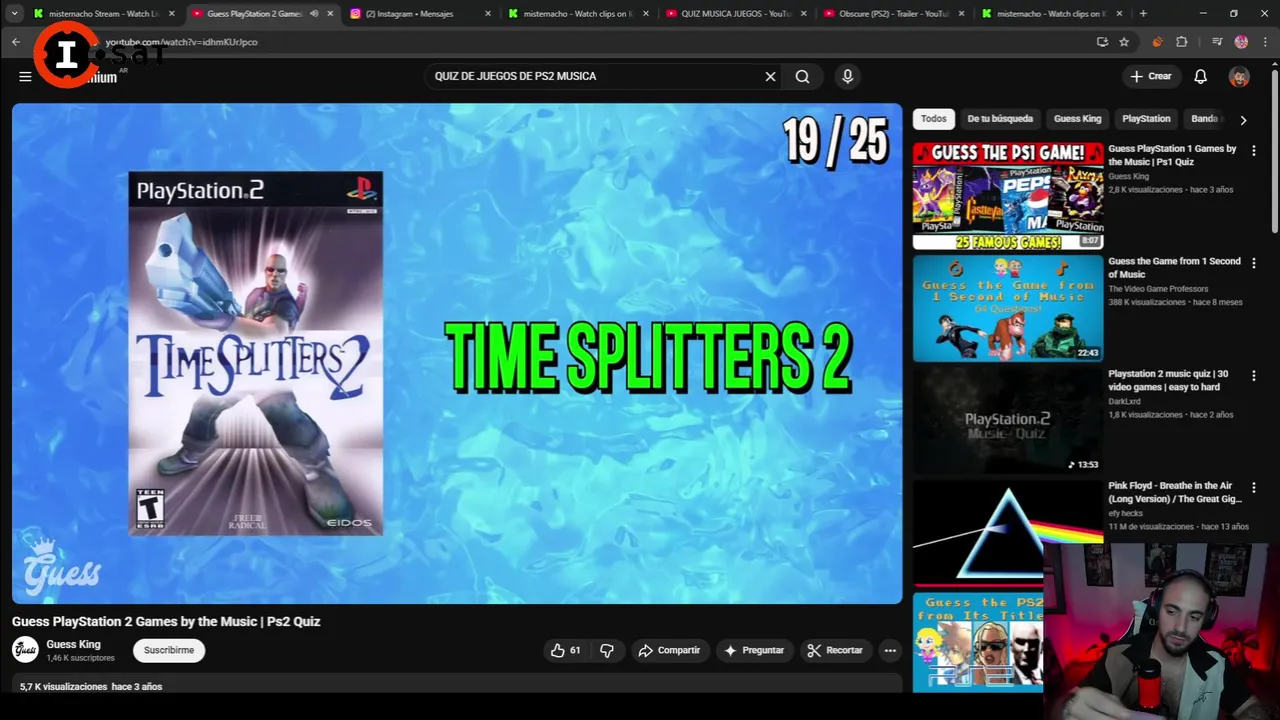Open the notifications bell

1200,76
